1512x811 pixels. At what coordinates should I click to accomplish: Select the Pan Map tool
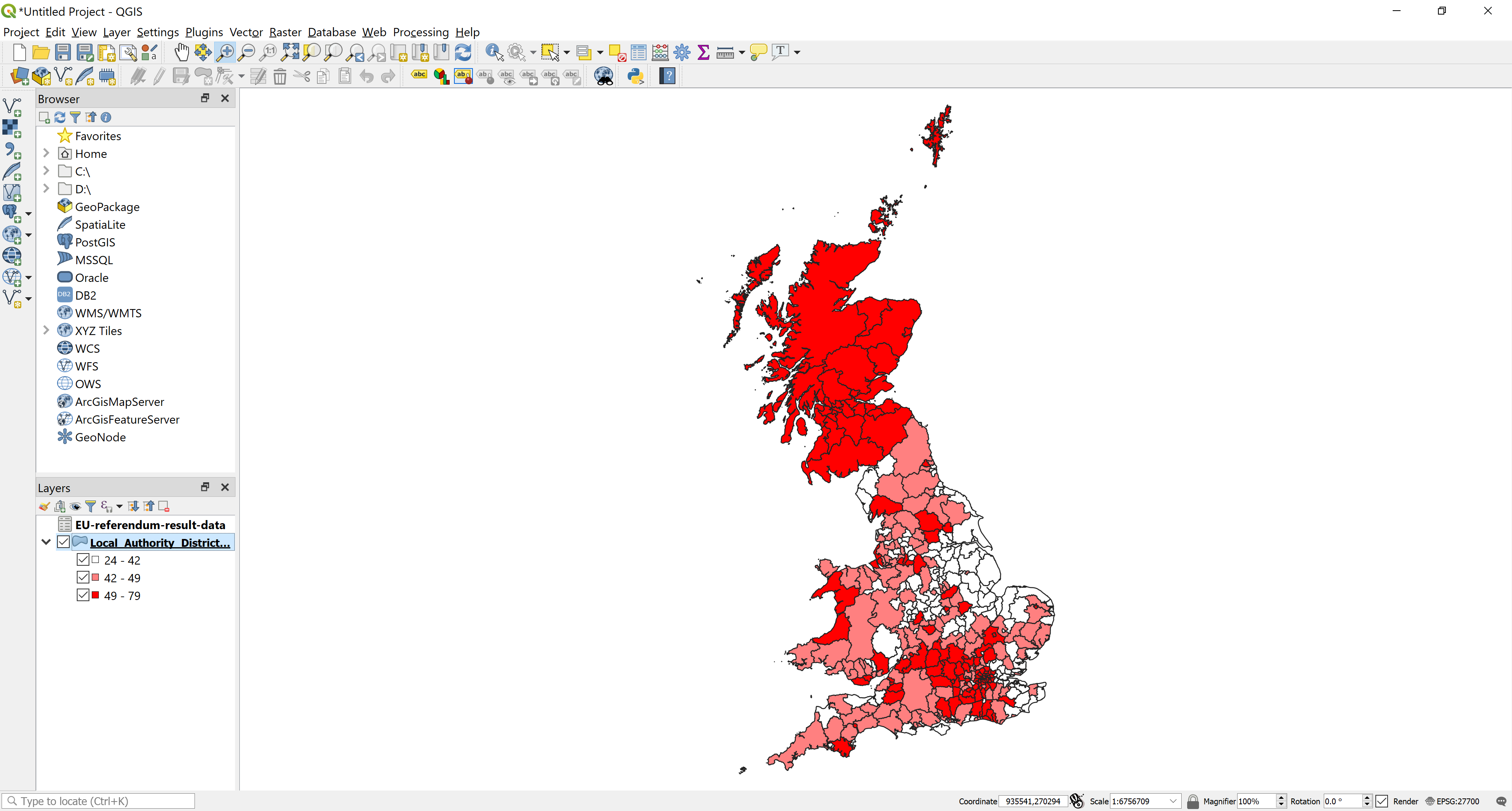tap(182, 52)
